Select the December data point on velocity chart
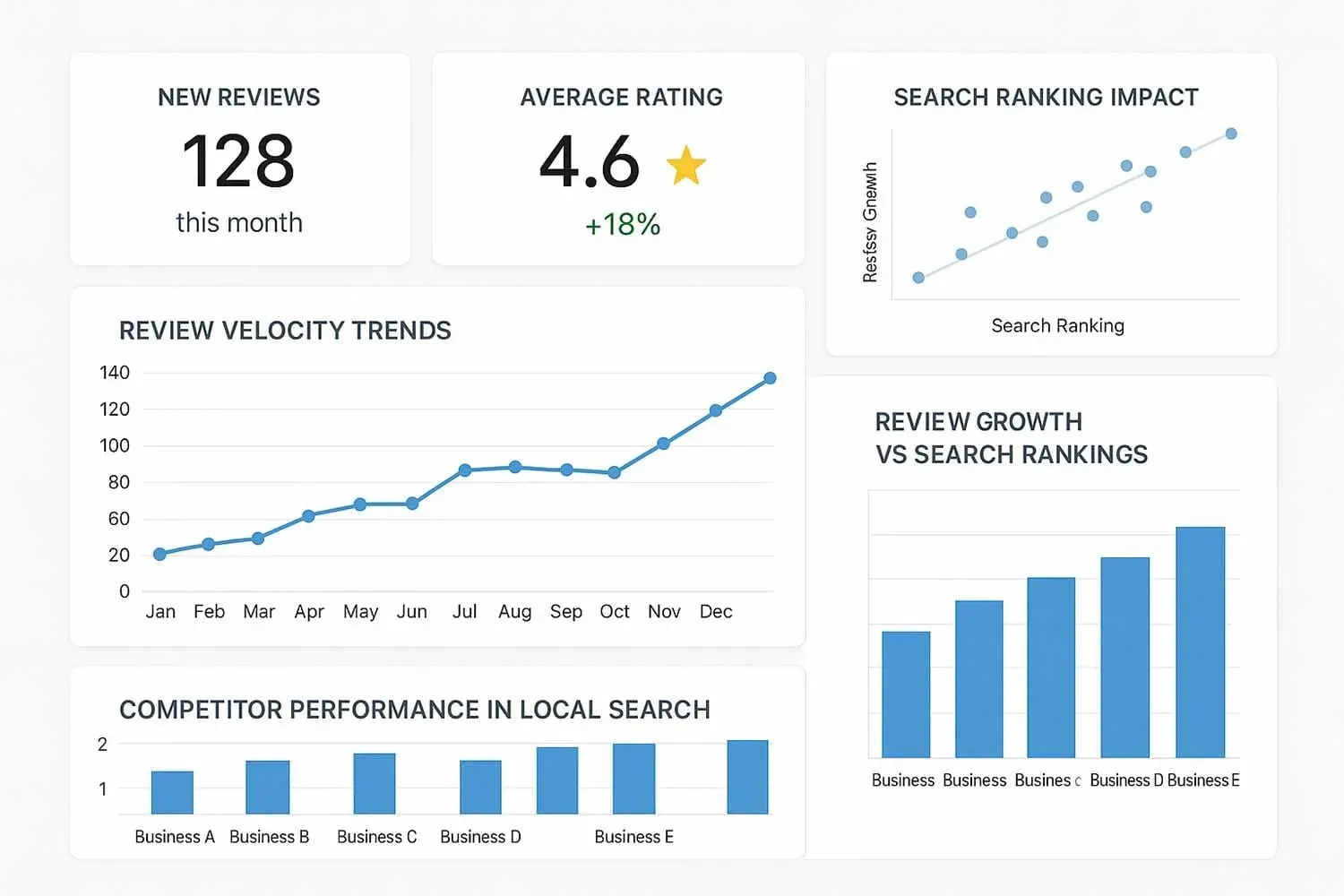This screenshot has width=1344, height=896. 715,411
